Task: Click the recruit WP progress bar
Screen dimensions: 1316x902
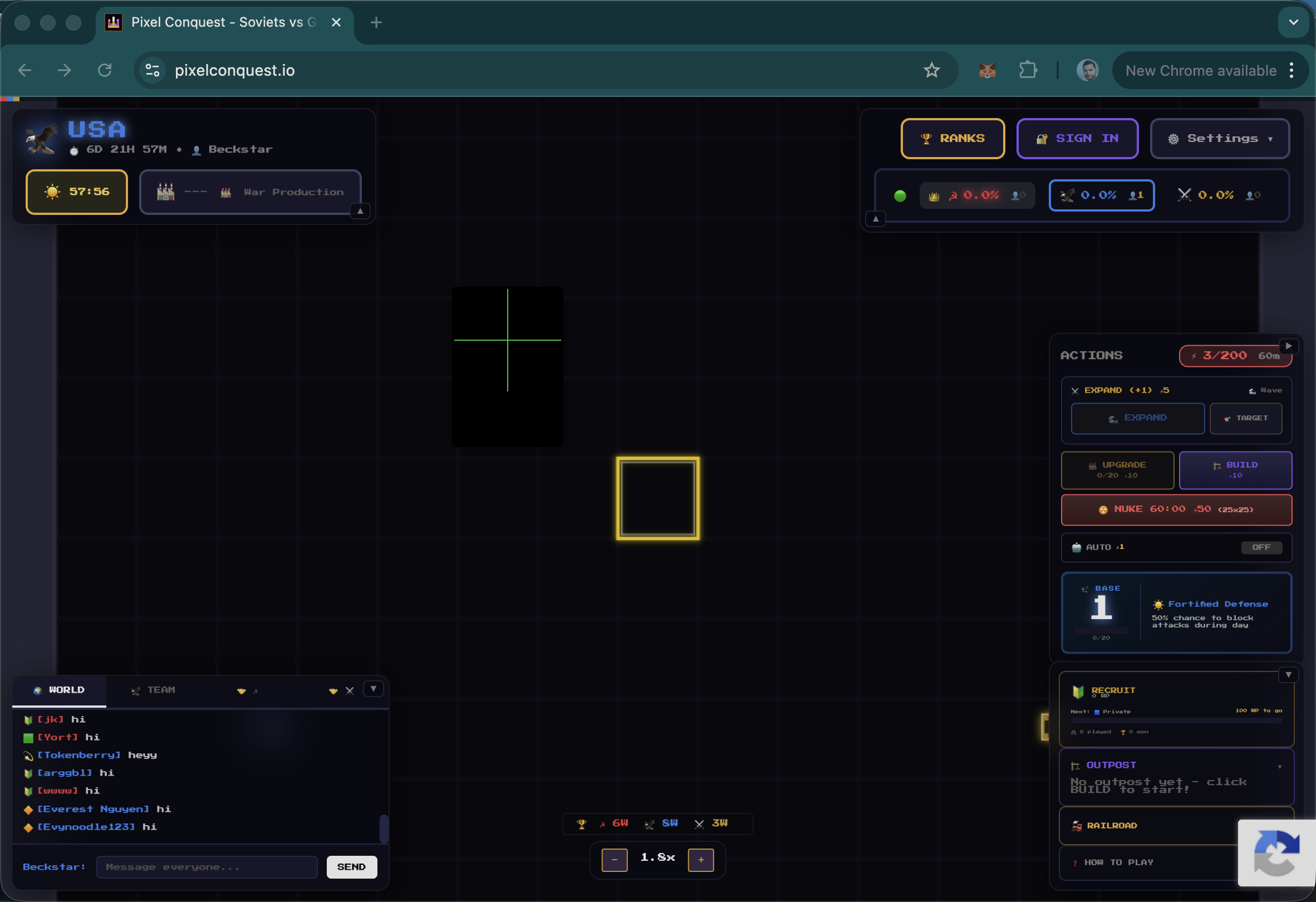Action: [x=1176, y=720]
